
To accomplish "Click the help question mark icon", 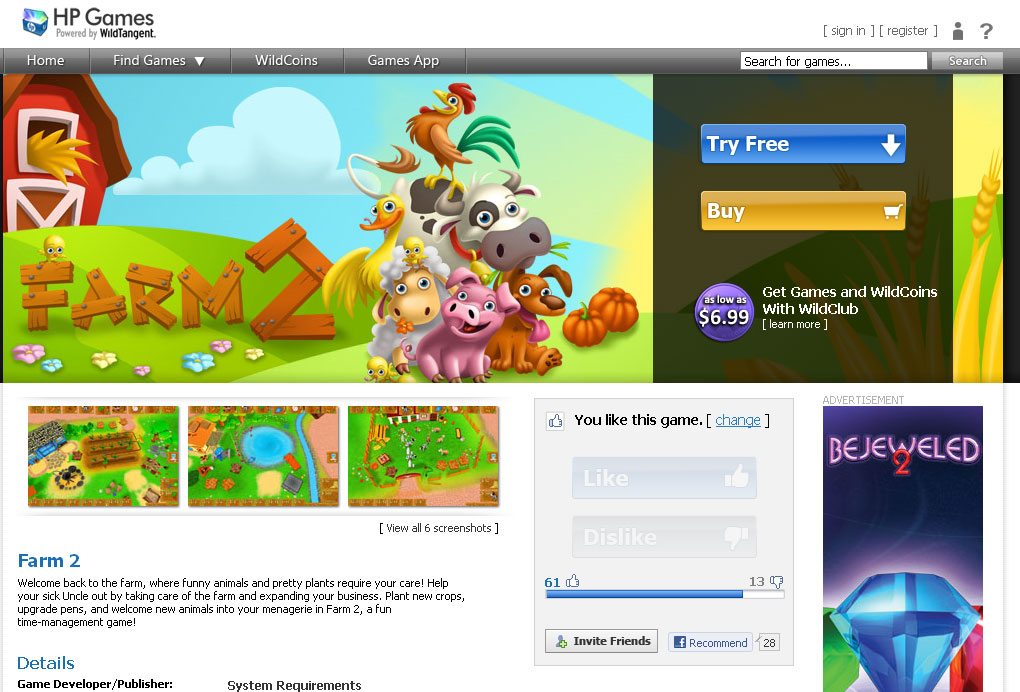I will pos(986,31).
